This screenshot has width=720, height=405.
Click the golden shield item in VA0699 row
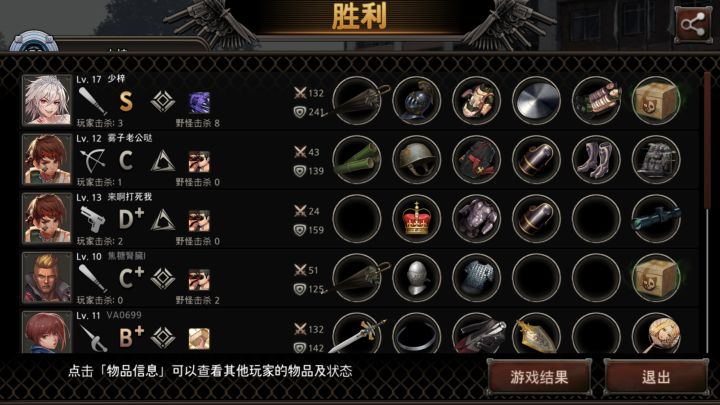536,333
